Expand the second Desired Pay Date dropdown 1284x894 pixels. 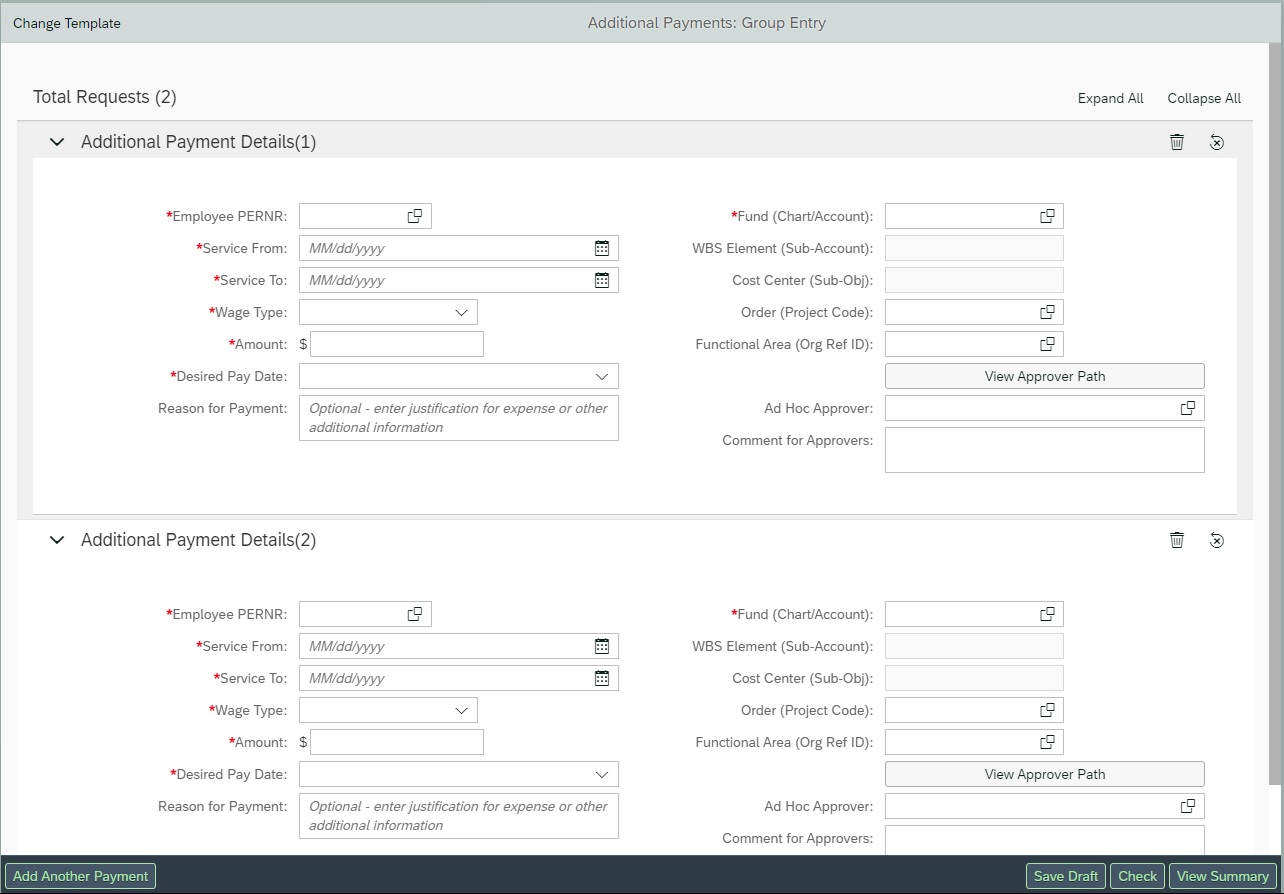click(x=602, y=774)
